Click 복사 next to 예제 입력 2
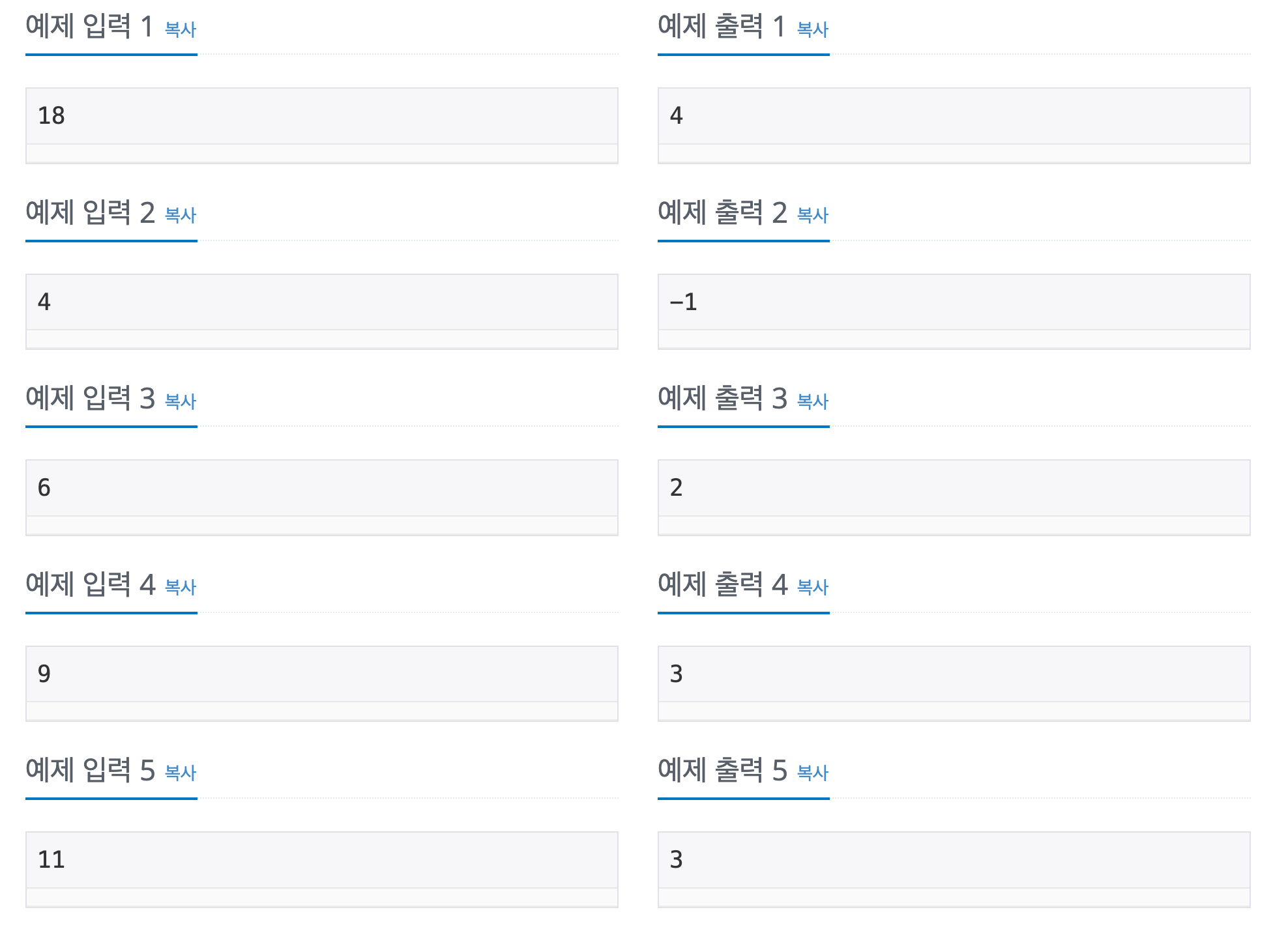Image resolution: width=1288 pixels, height=929 pixels. pyautogui.click(x=181, y=215)
